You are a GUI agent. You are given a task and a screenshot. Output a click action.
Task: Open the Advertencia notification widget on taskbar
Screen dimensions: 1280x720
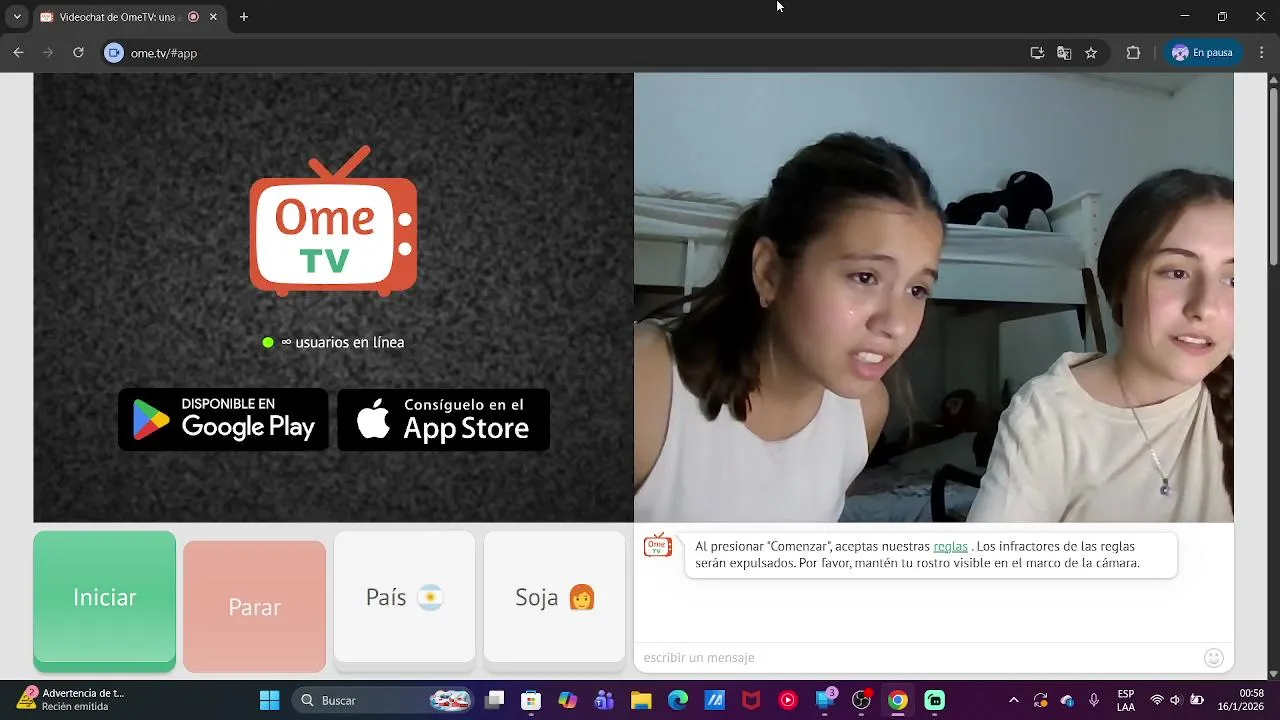(70, 700)
